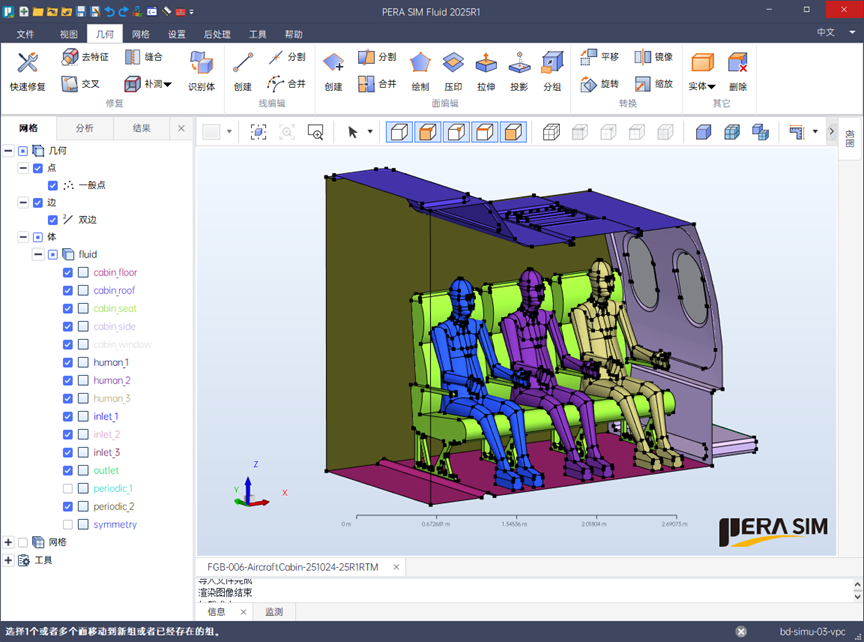Switch to the 分析 panel tab
This screenshot has width=864, height=642.
pos(84,128)
